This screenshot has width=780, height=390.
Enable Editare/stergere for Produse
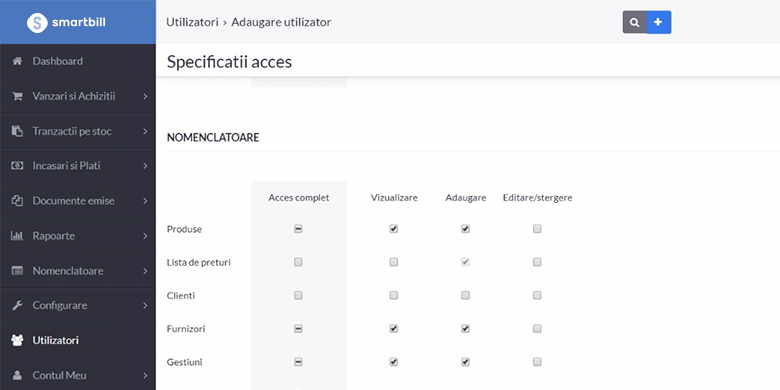(x=537, y=229)
